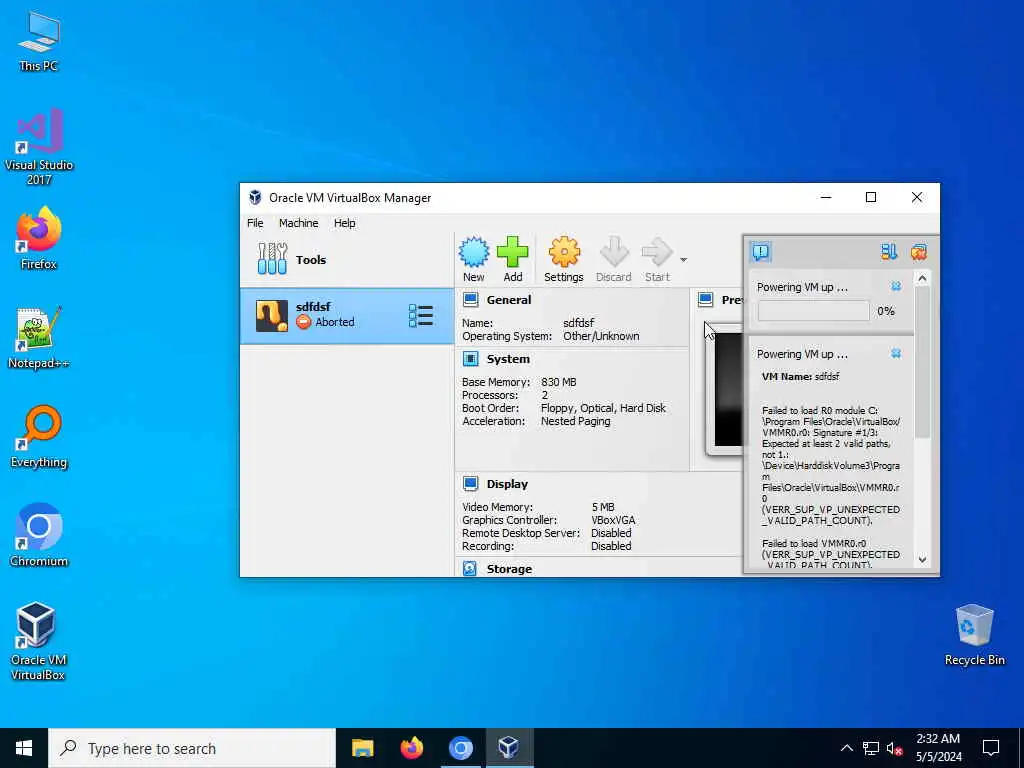Open the machine Settings gear icon
This screenshot has width=1024, height=768.
tap(564, 253)
